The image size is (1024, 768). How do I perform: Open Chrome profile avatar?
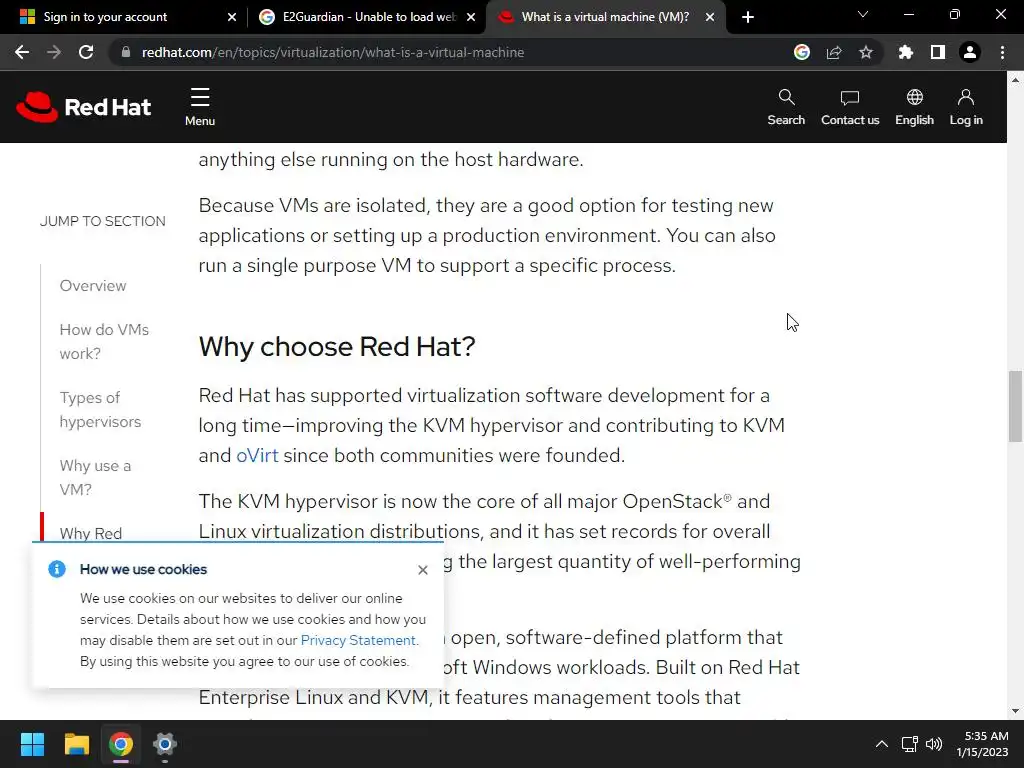point(970,52)
